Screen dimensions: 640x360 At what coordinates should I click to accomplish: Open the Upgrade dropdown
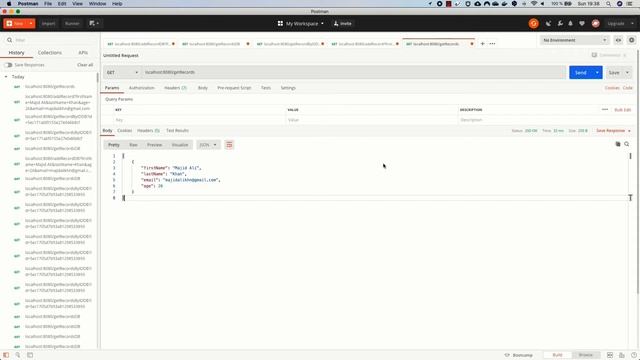(x=619, y=24)
